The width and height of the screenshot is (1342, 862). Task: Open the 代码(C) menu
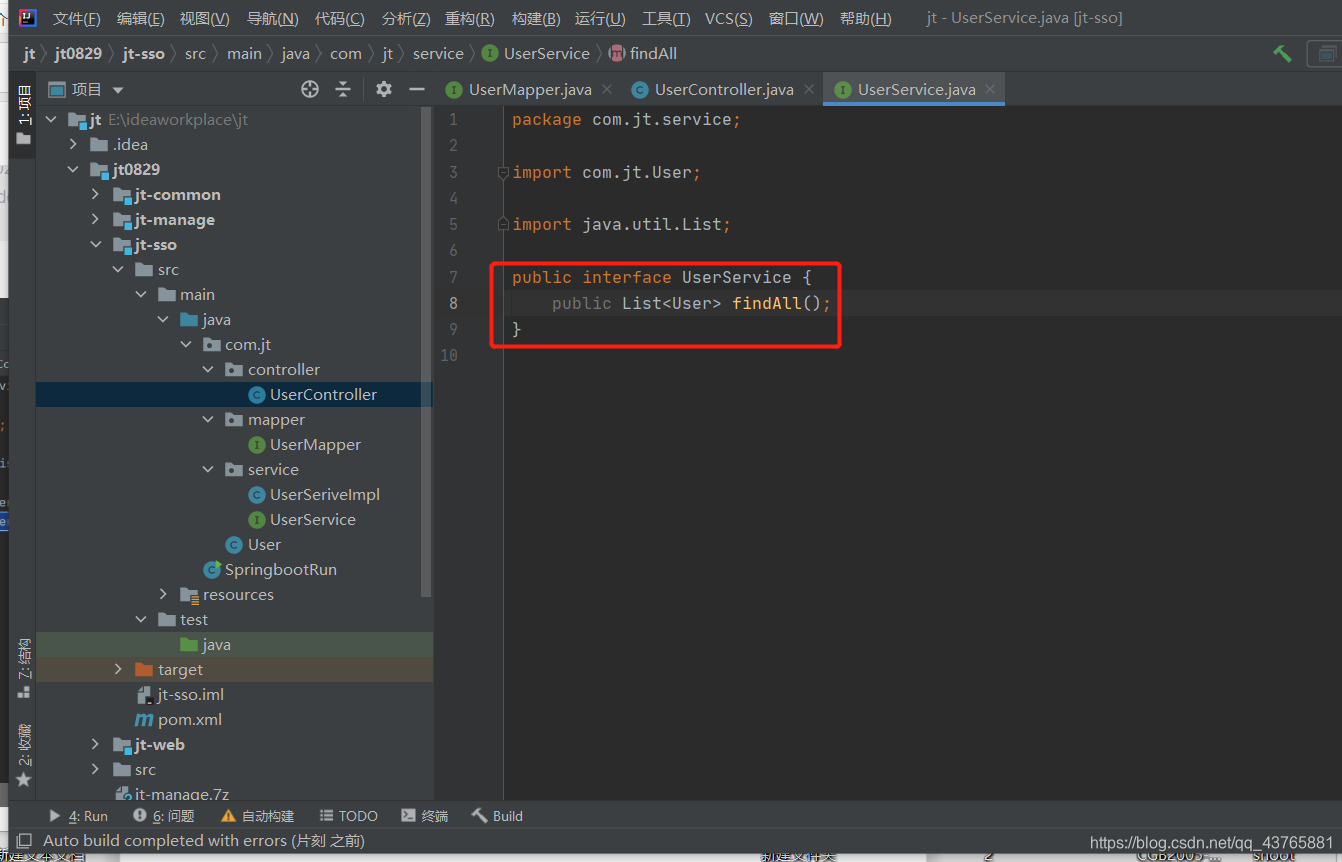339,18
